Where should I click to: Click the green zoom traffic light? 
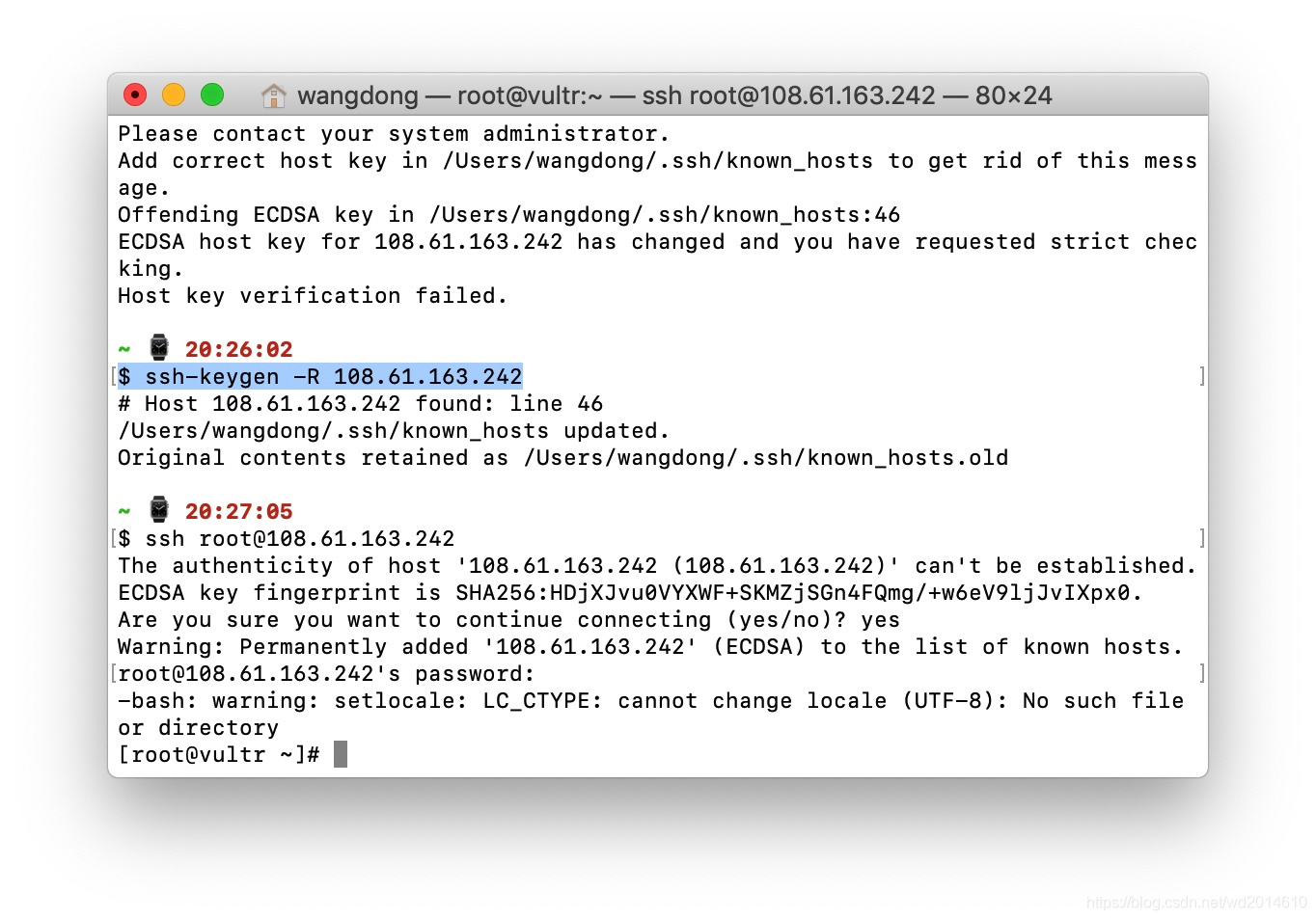[x=212, y=95]
